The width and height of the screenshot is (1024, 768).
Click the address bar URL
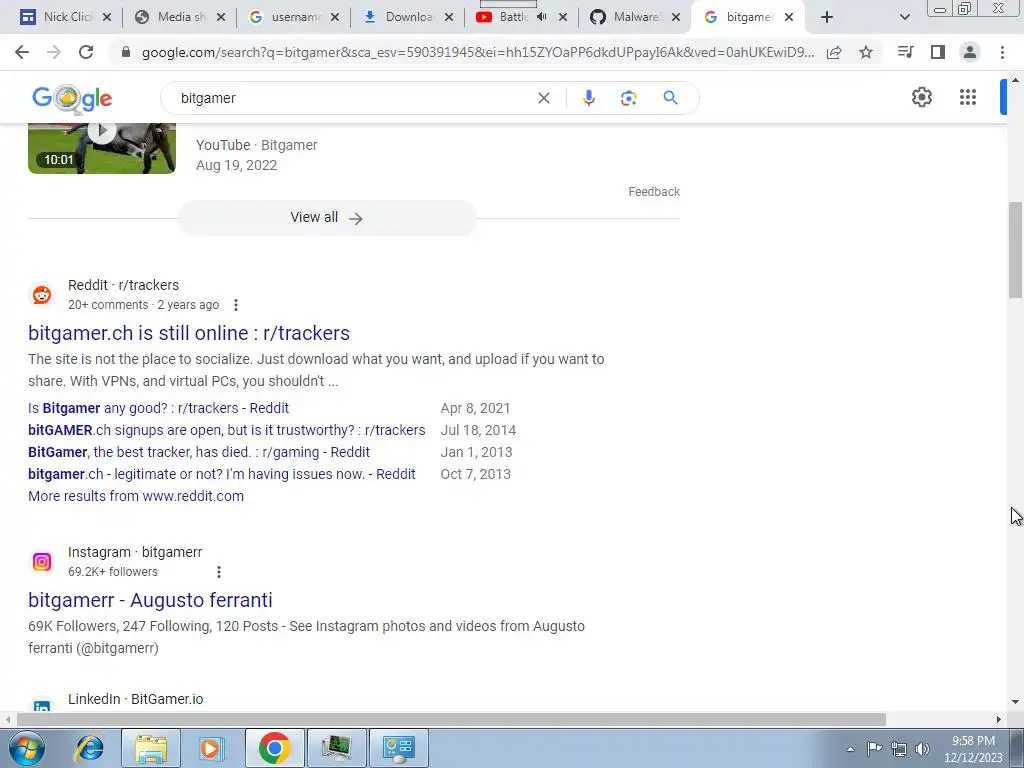tap(478, 52)
